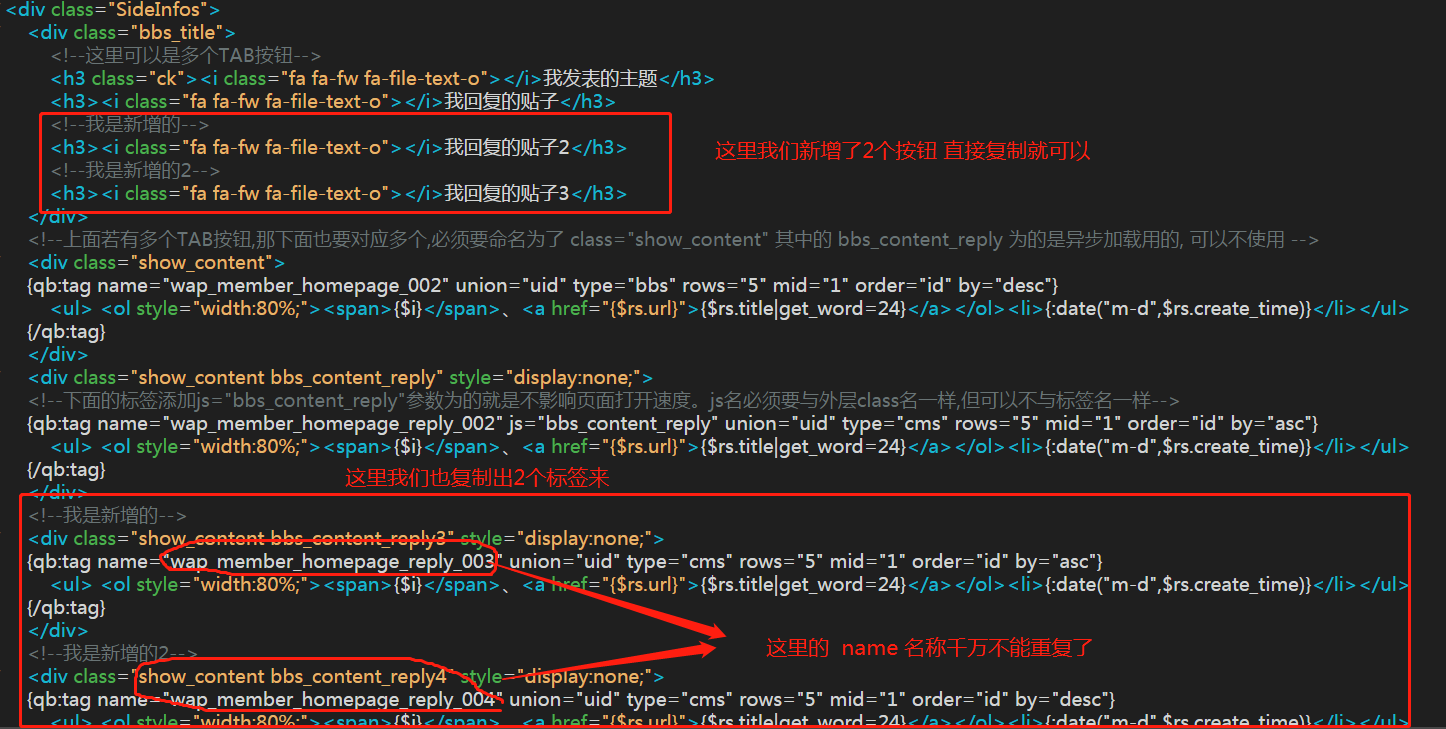Click the 这里可以是多个TAB按钮 comment
This screenshot has width=1446, height=729.
tap(186, 56)
